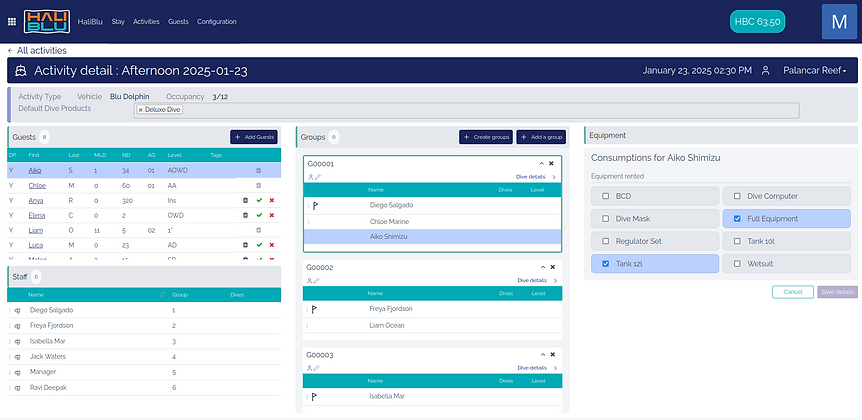Collapse group G00002 with caret
The width and height of the screenshot is (862, 420).
pyautogui.click(x=541, y=268)
